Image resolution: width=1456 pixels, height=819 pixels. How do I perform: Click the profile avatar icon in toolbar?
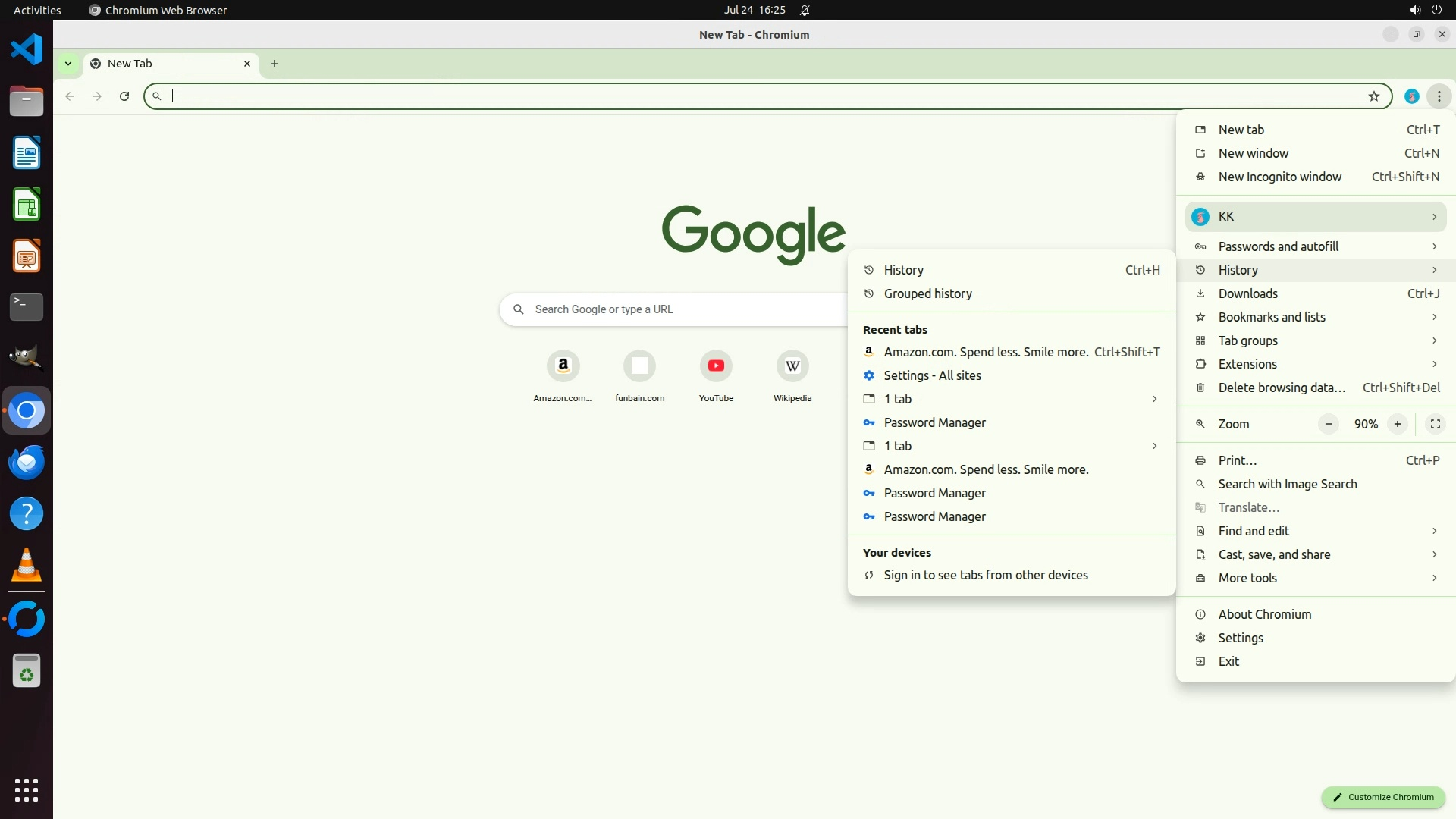(1411, 96)
